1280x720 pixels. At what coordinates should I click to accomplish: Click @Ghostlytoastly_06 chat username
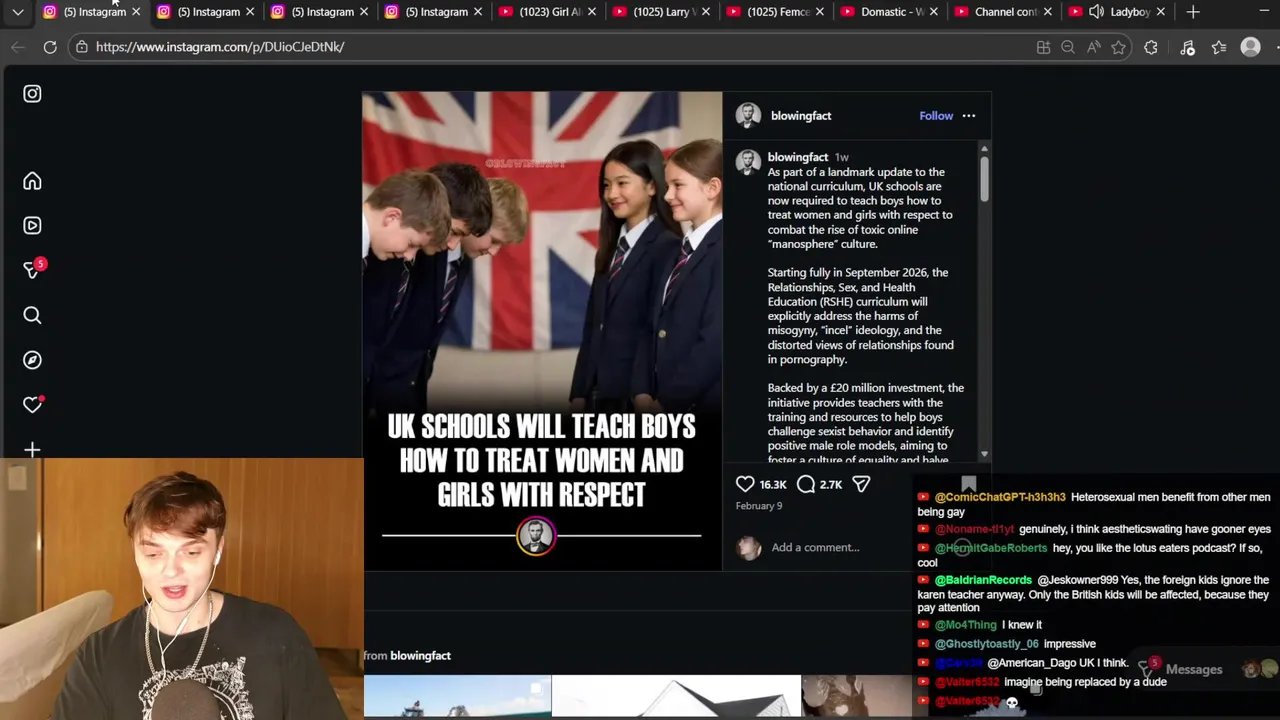point(986,644)
